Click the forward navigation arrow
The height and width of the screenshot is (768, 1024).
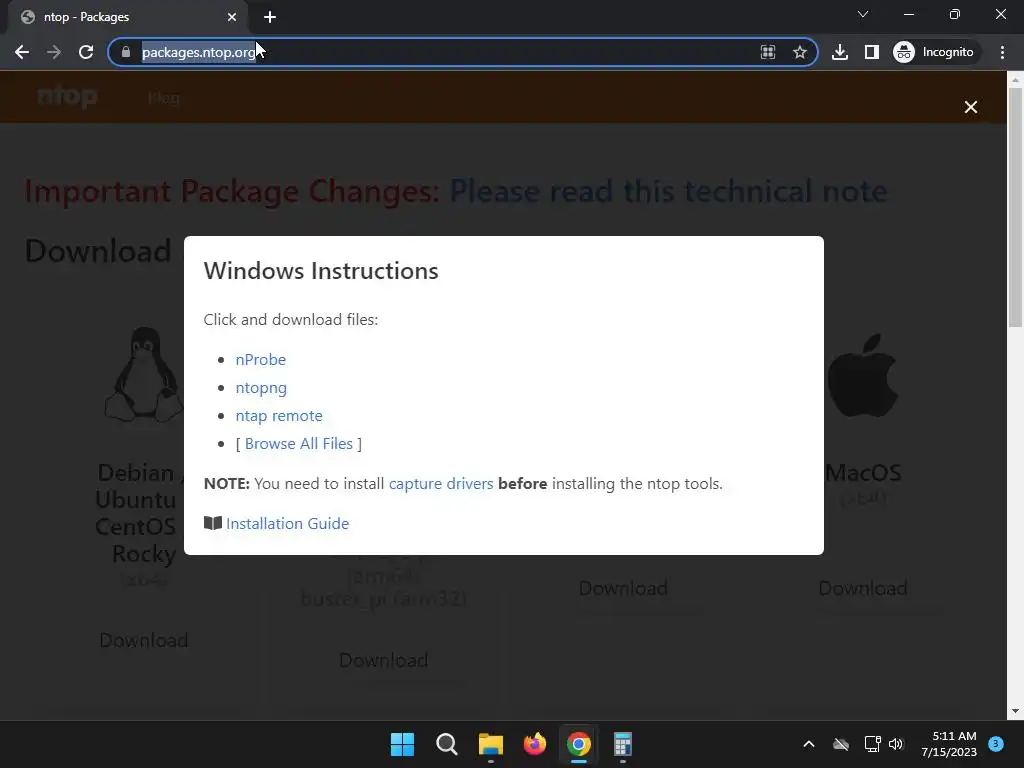click(x=54, y=52)
